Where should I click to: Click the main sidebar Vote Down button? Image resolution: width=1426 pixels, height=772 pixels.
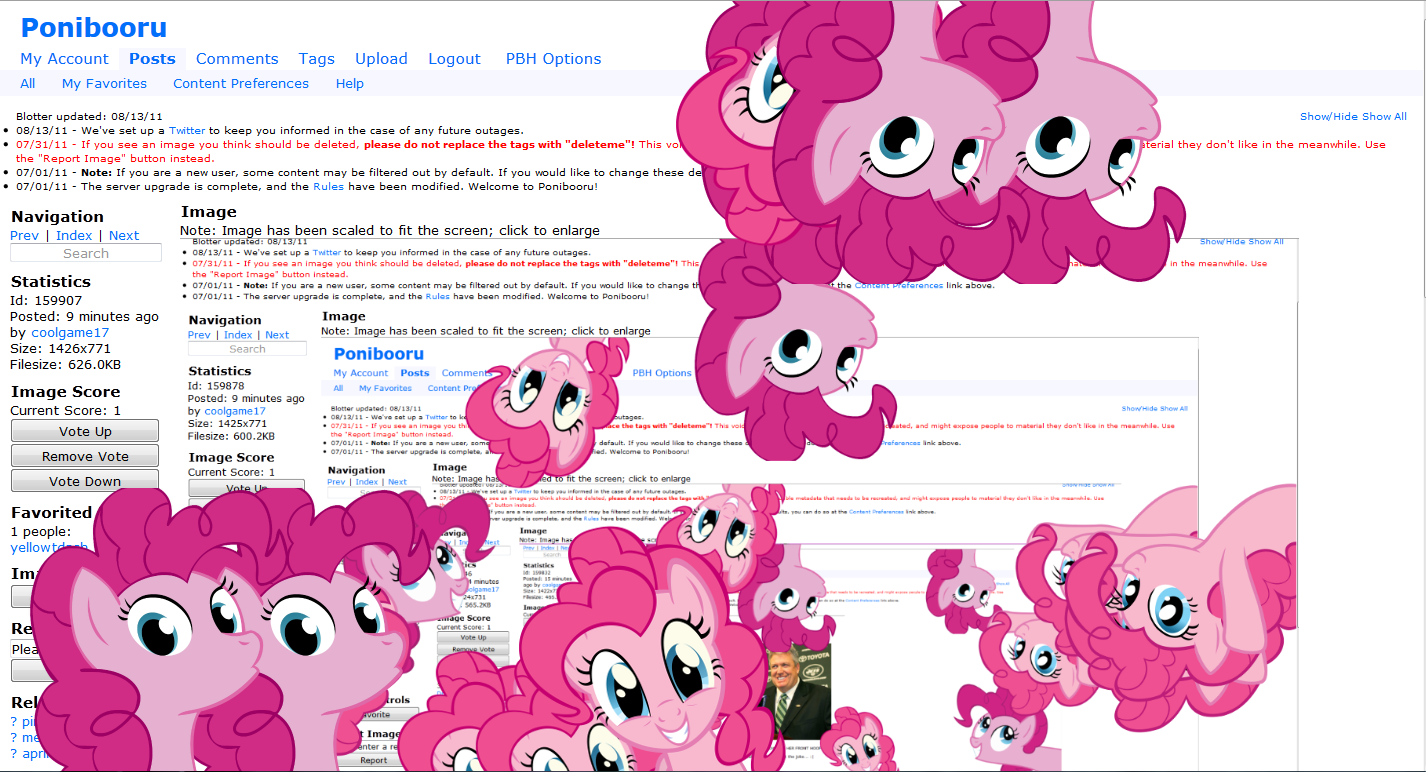click(85, 481)
